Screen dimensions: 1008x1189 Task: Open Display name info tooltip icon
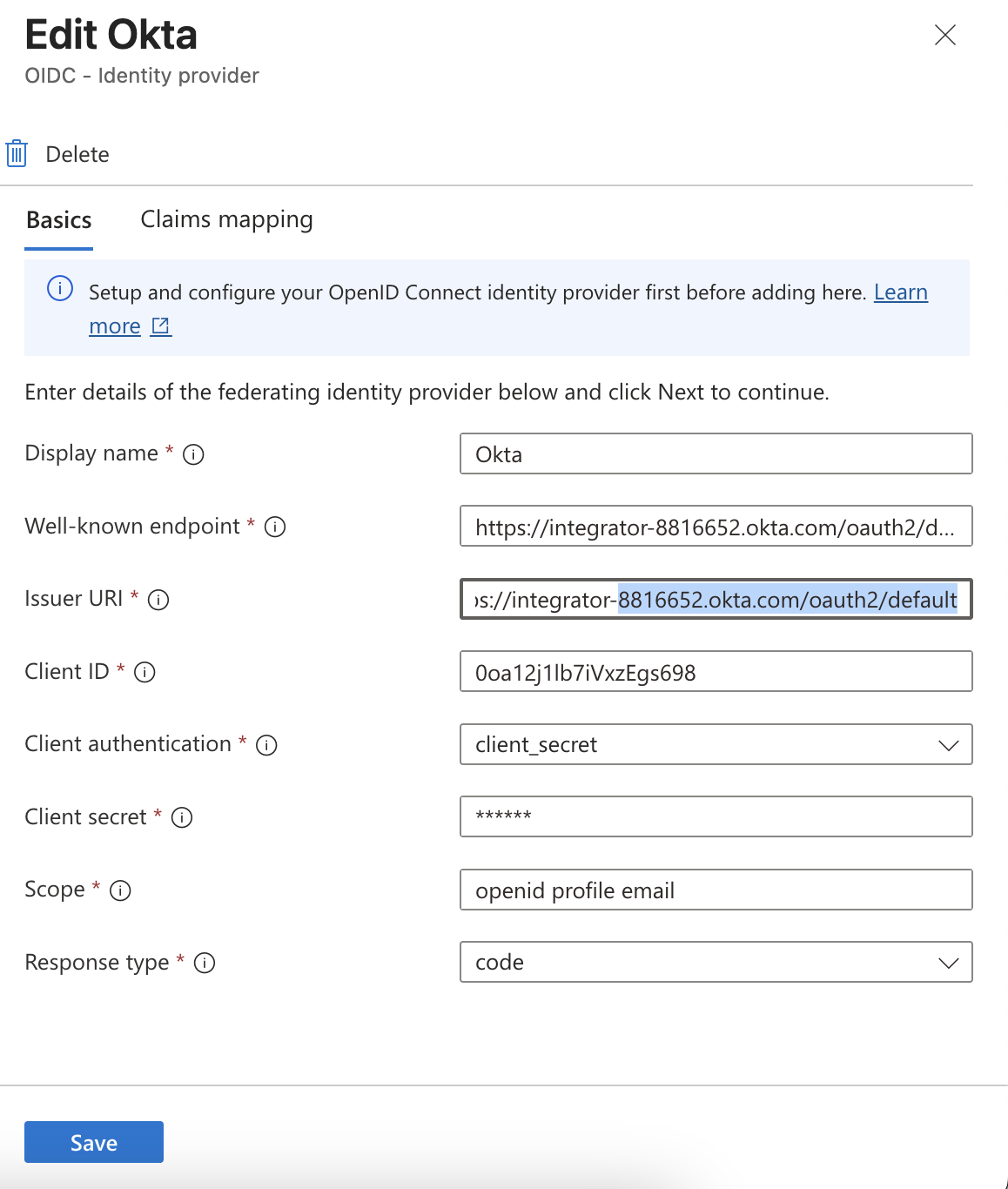click(x=193, y=454)
